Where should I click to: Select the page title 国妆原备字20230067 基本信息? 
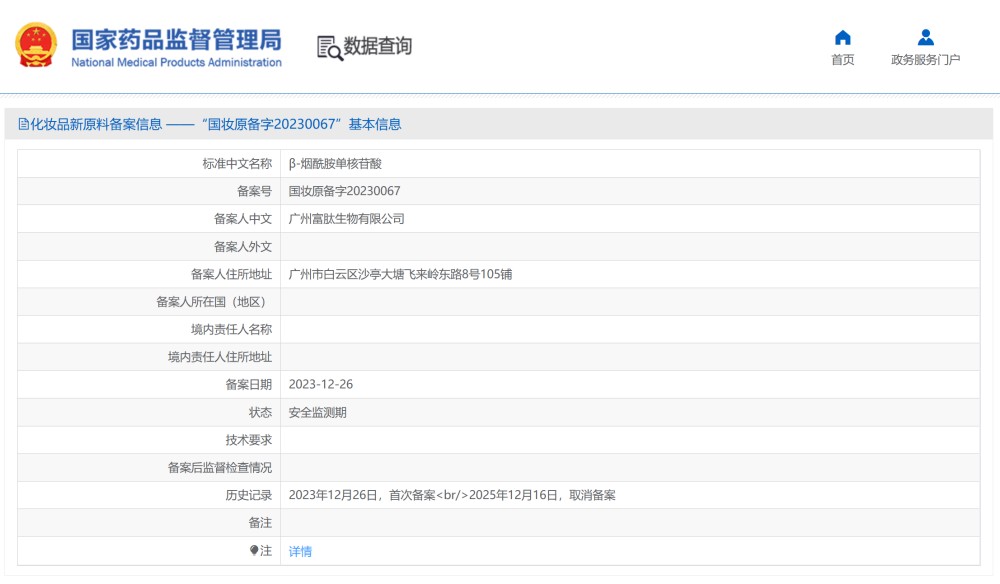pos(215,123)
